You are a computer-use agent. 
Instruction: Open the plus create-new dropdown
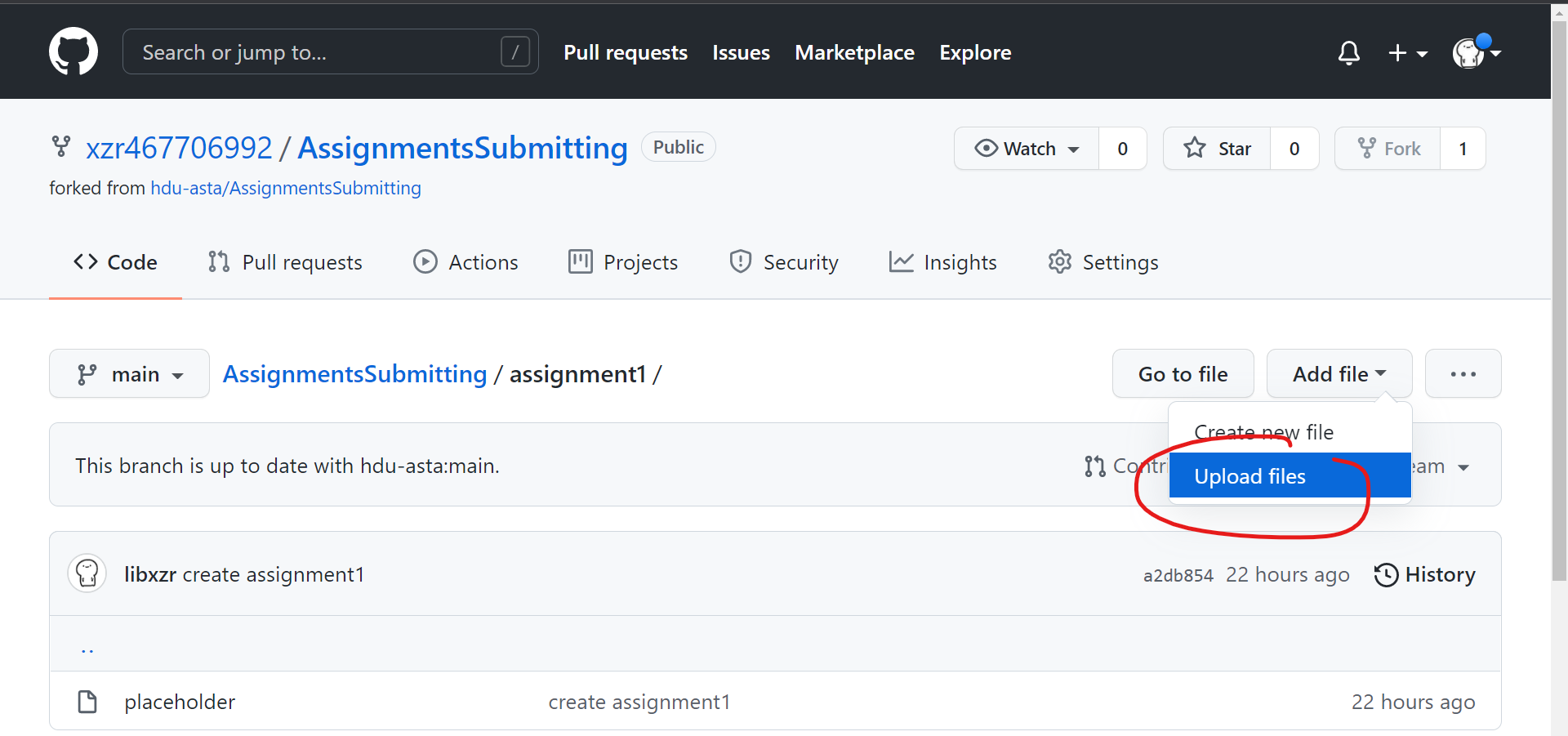(1407, 53)
